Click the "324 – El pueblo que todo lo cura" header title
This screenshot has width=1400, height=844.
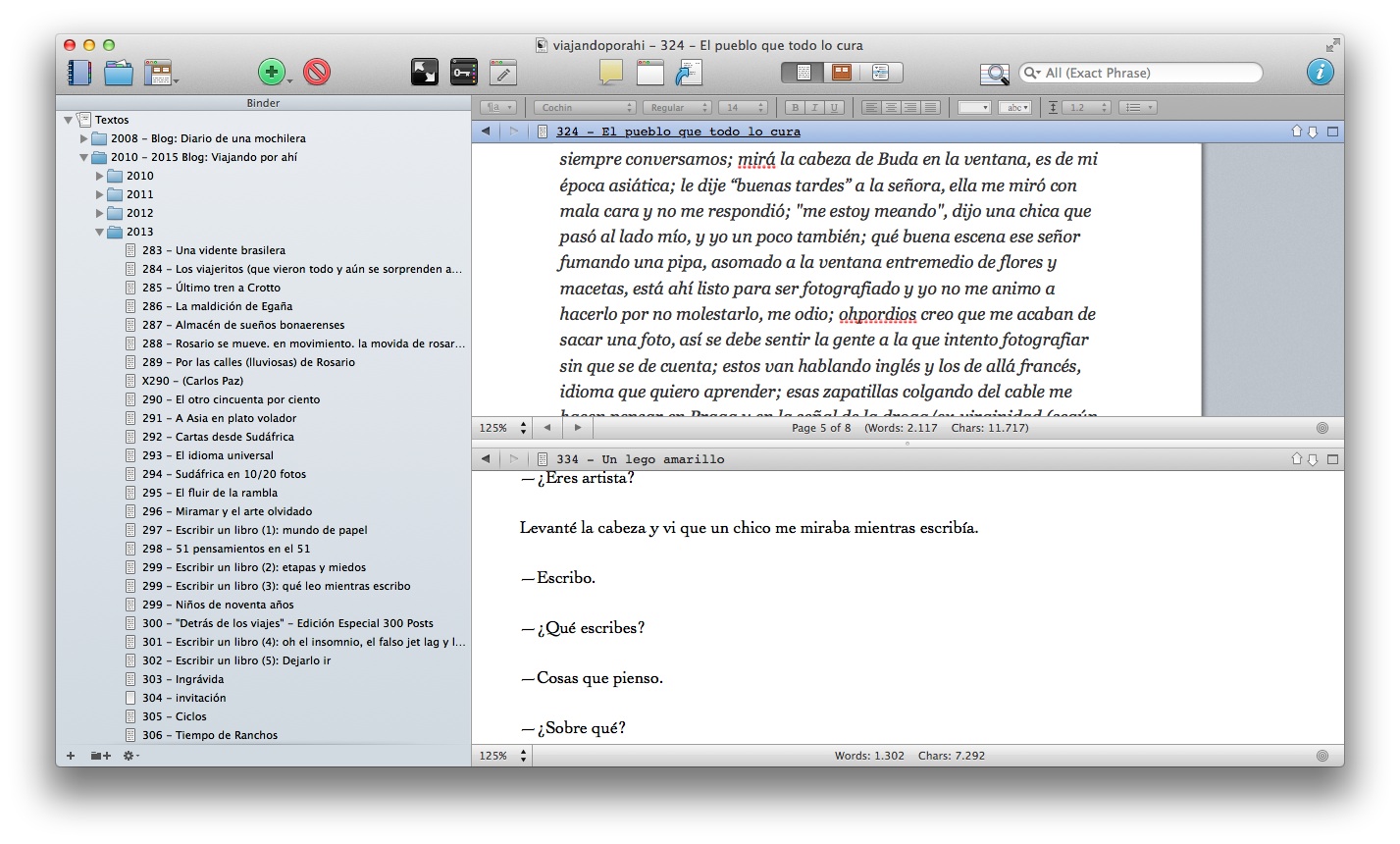[678, 132]
